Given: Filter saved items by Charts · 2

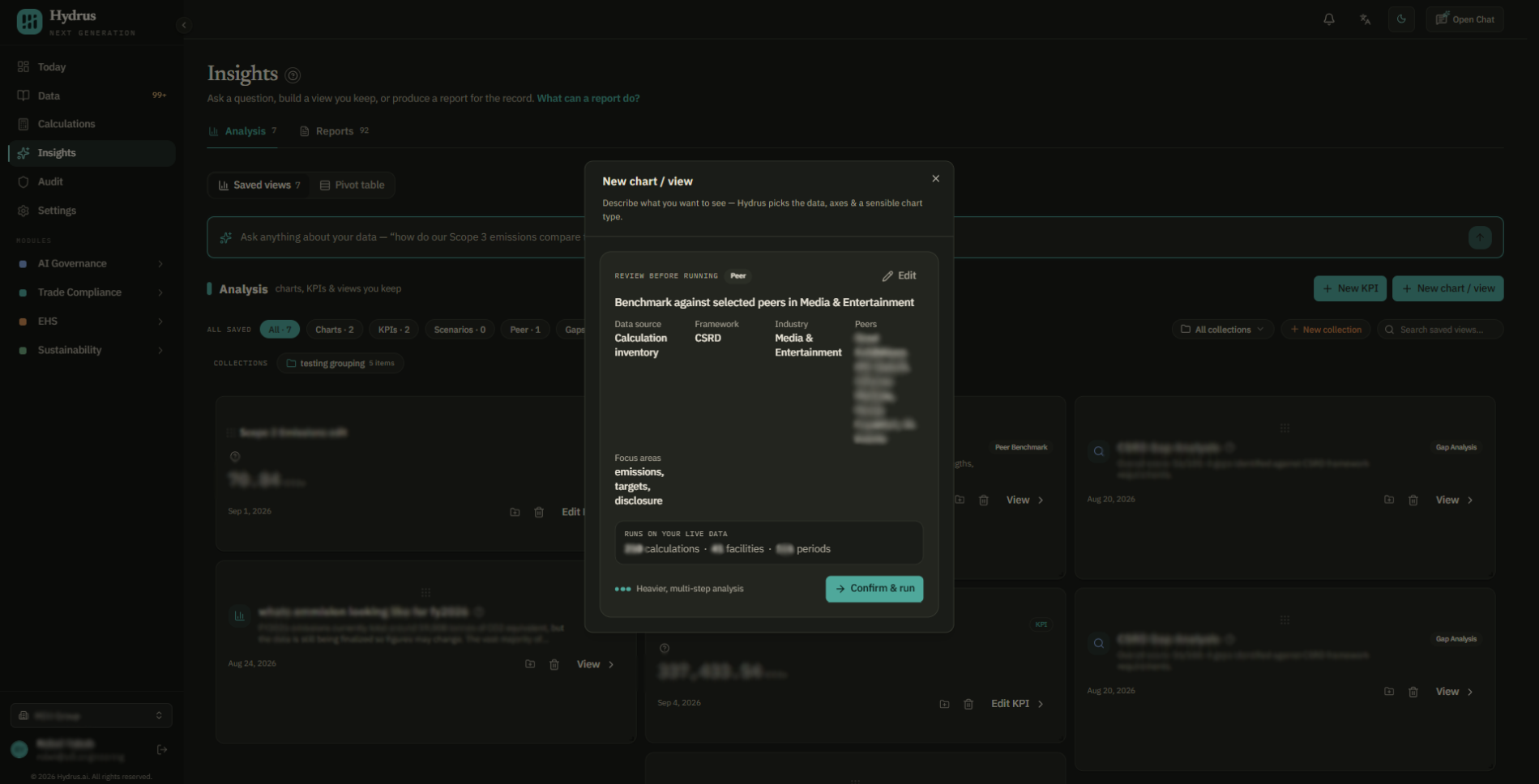Looking at the screenshot, I should (x=334, y=330).
